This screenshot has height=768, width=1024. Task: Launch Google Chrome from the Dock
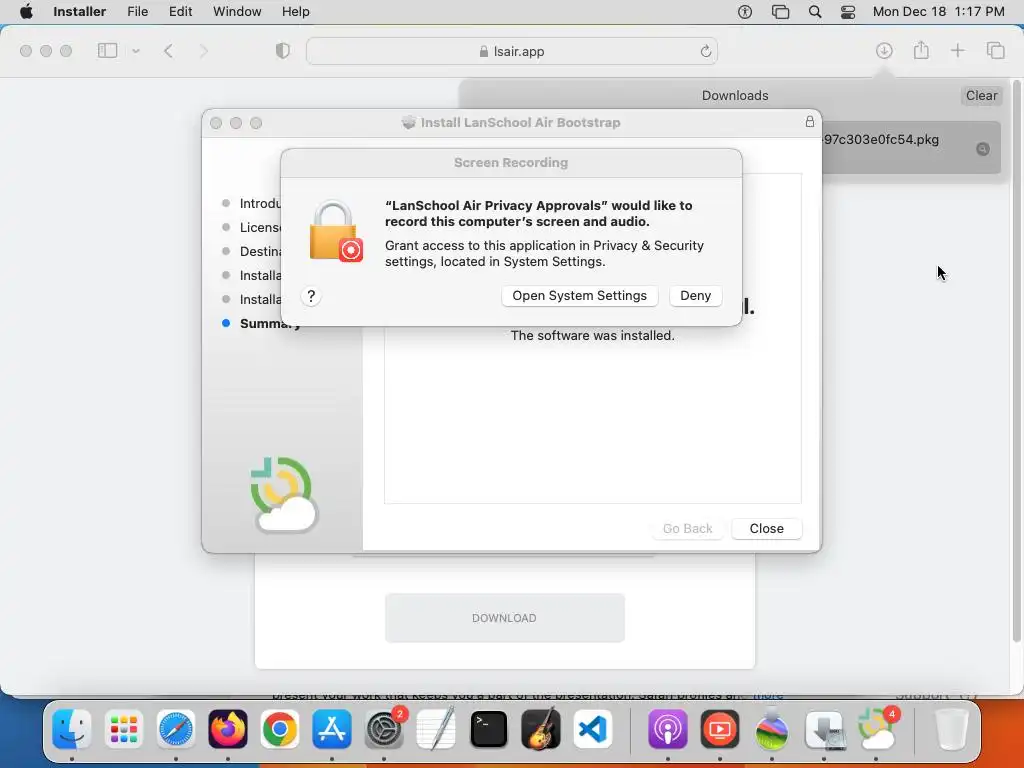pyautogui.click(x=280, y=729)
